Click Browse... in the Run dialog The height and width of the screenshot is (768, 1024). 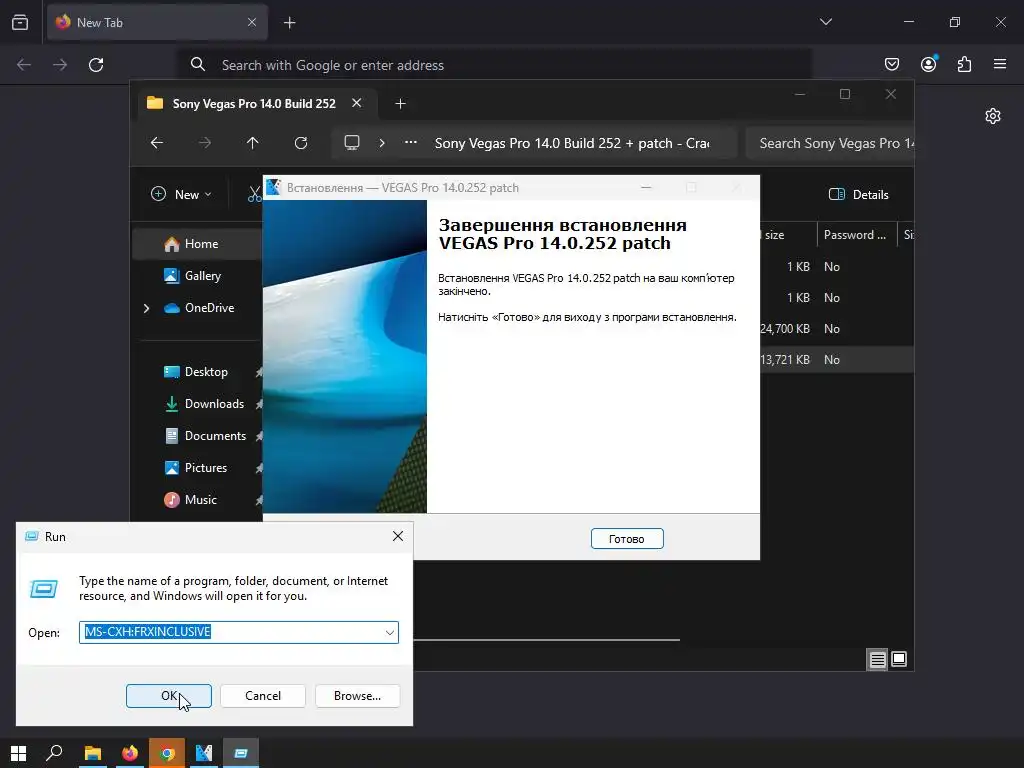coord(357,696)
